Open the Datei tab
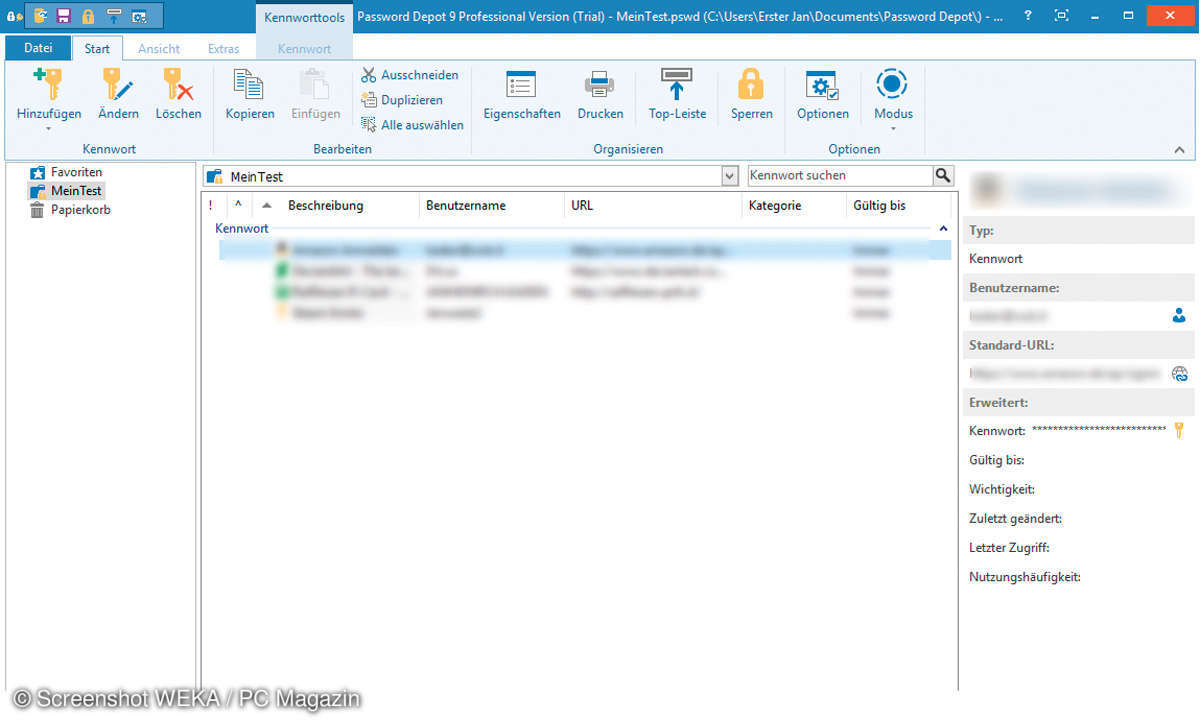1200x720 pixels. click(x=38, y=48)
